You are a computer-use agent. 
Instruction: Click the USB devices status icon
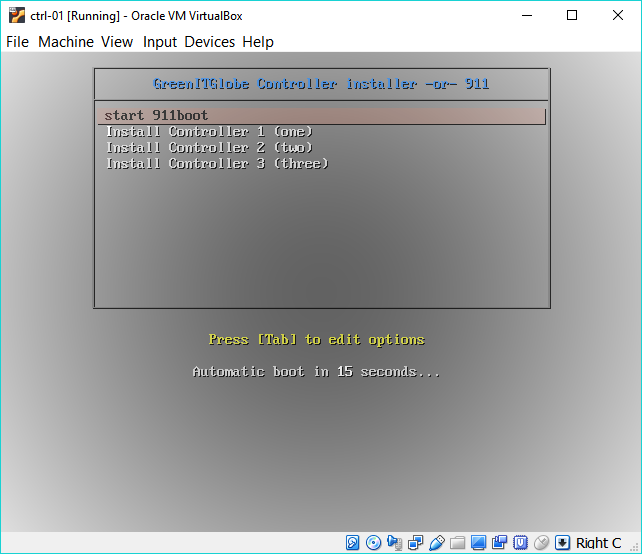coord(437,543)
